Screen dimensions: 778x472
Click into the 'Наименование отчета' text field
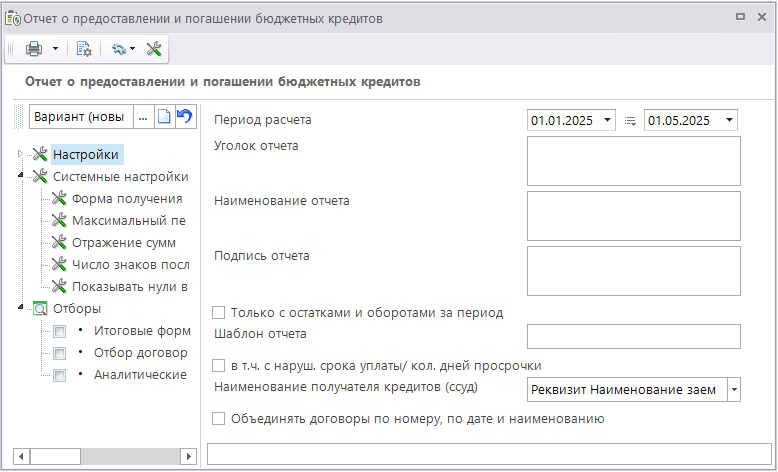[633, 216]
